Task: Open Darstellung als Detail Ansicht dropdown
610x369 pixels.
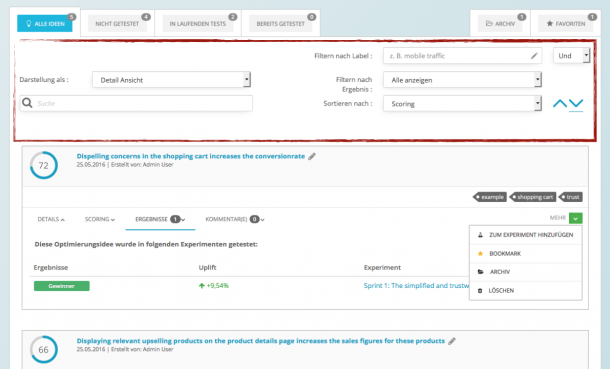Action: coord(172,80)
